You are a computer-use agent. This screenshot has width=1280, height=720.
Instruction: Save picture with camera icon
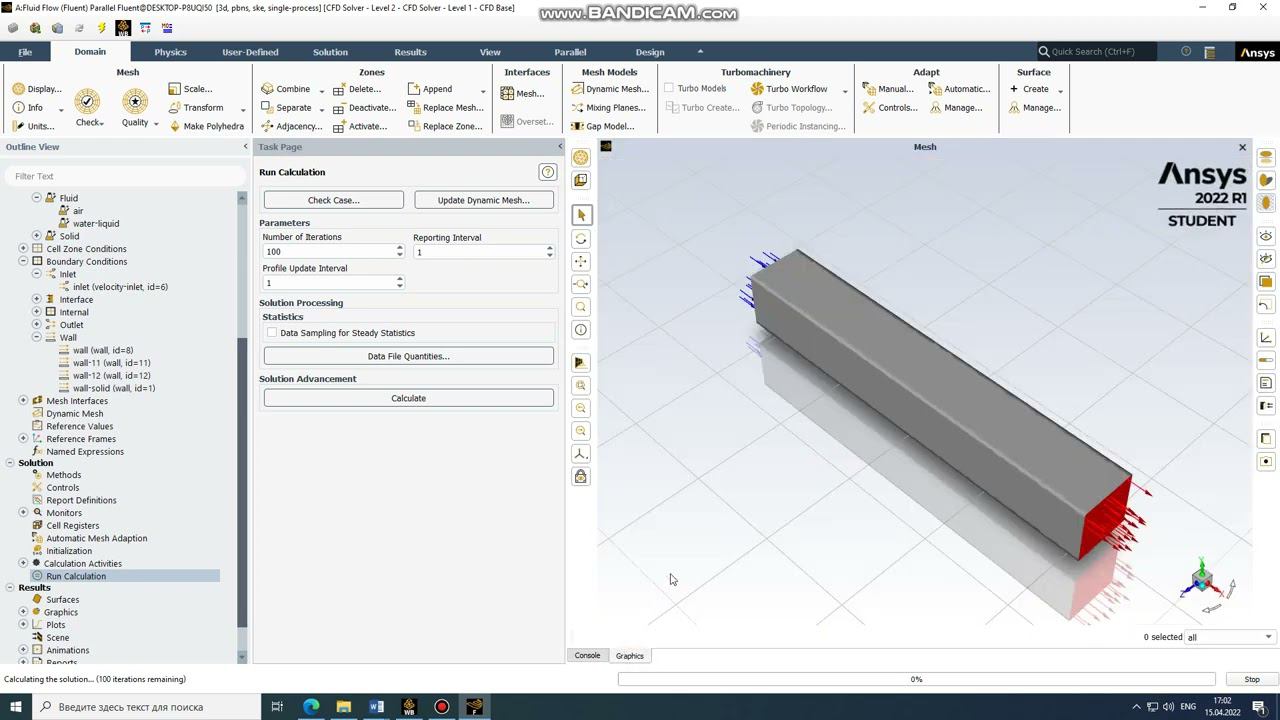[x=1266, y=462]
